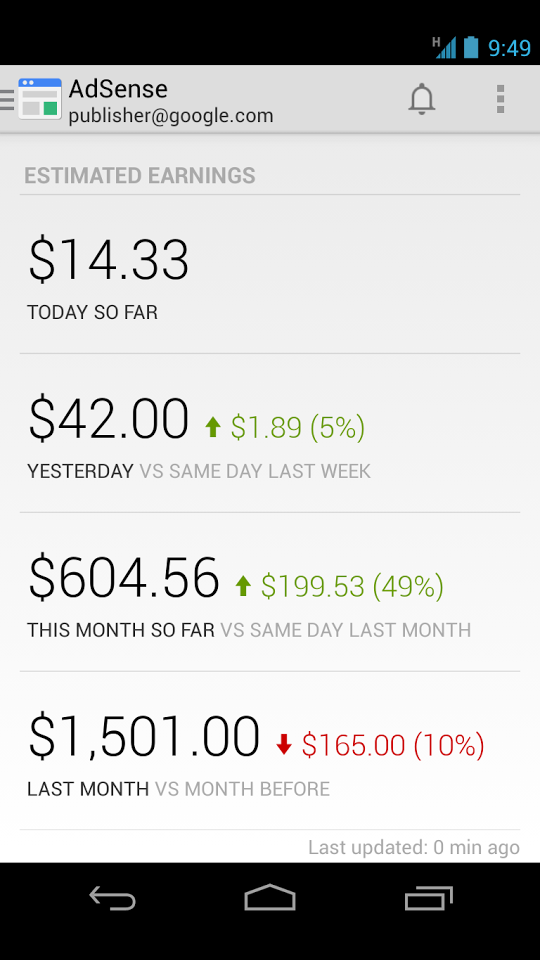
Task: Tap the AdSense title text
Action: [x=118, y=89]
